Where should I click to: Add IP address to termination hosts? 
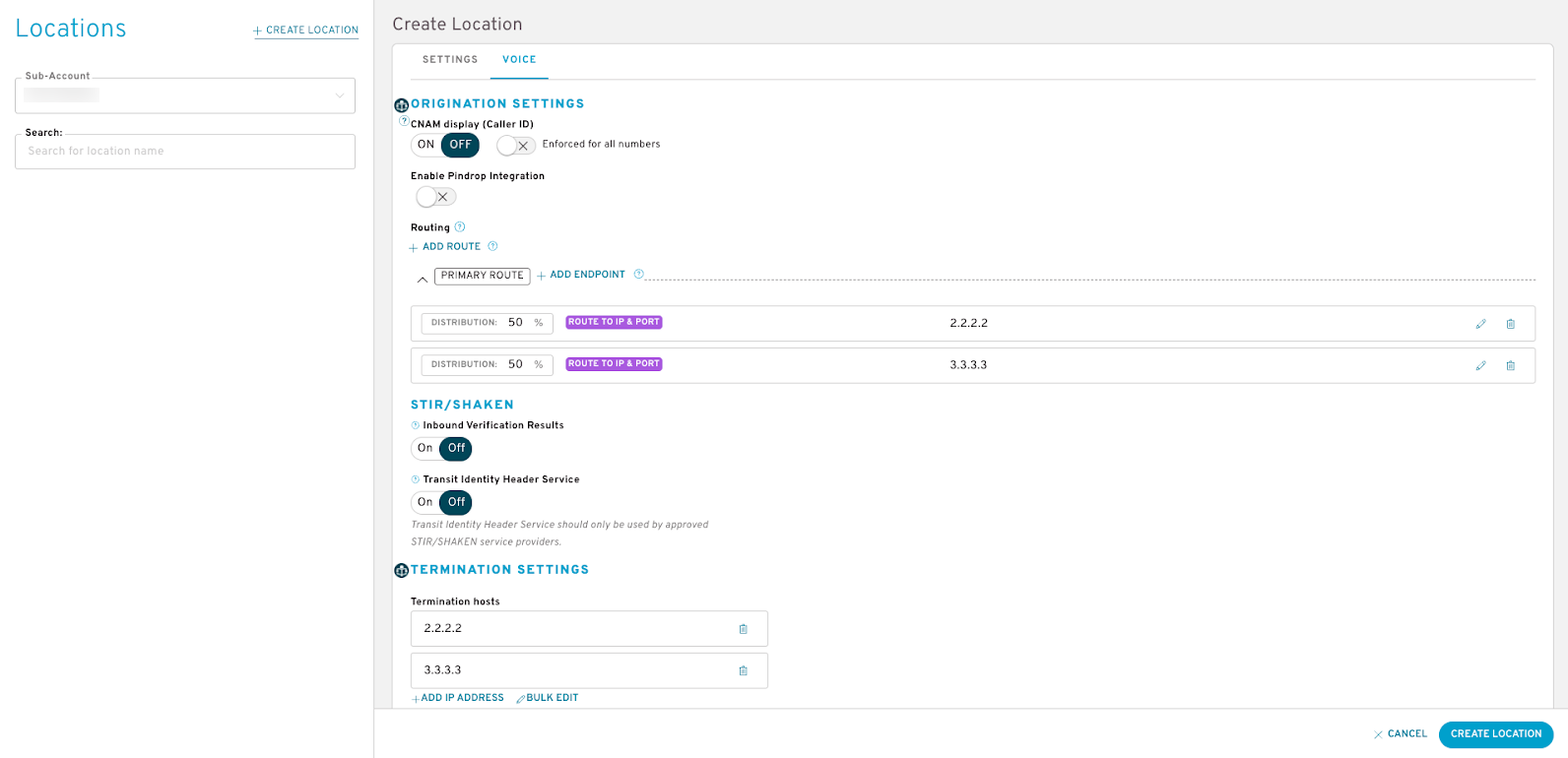point(458,698)
